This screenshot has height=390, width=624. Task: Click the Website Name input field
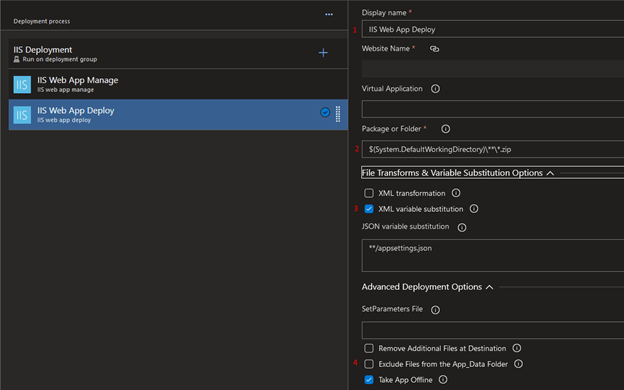click(x=493, y=69)
